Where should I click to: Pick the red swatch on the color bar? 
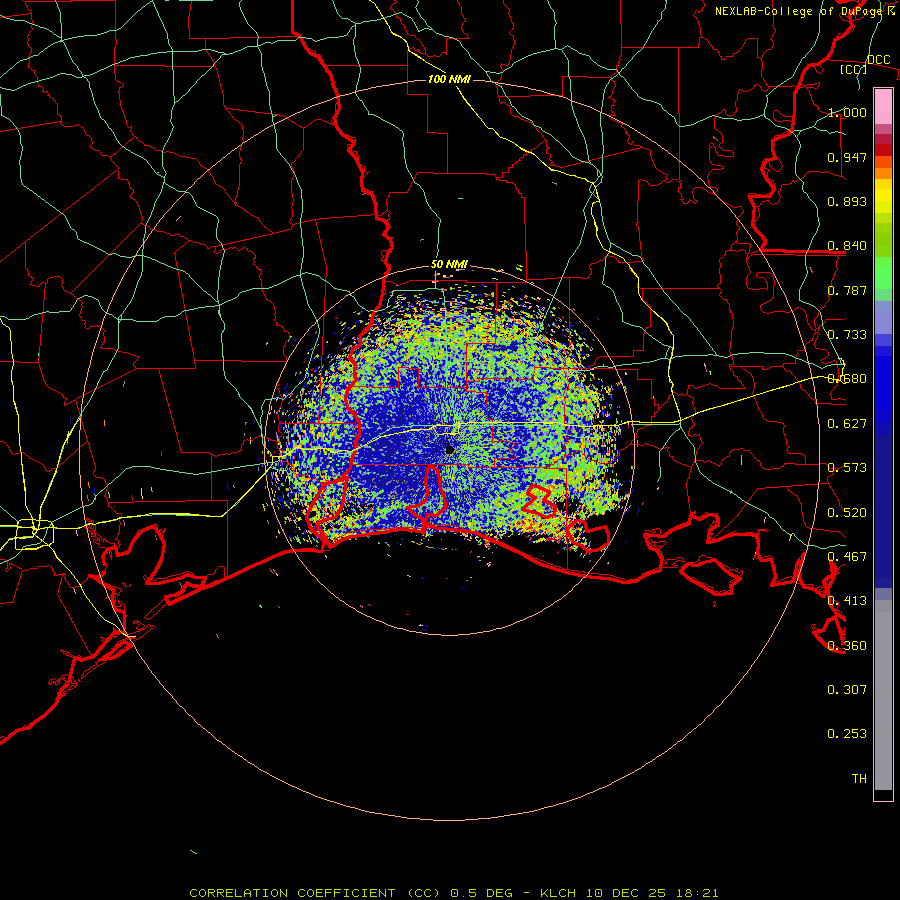coord(883,150)
